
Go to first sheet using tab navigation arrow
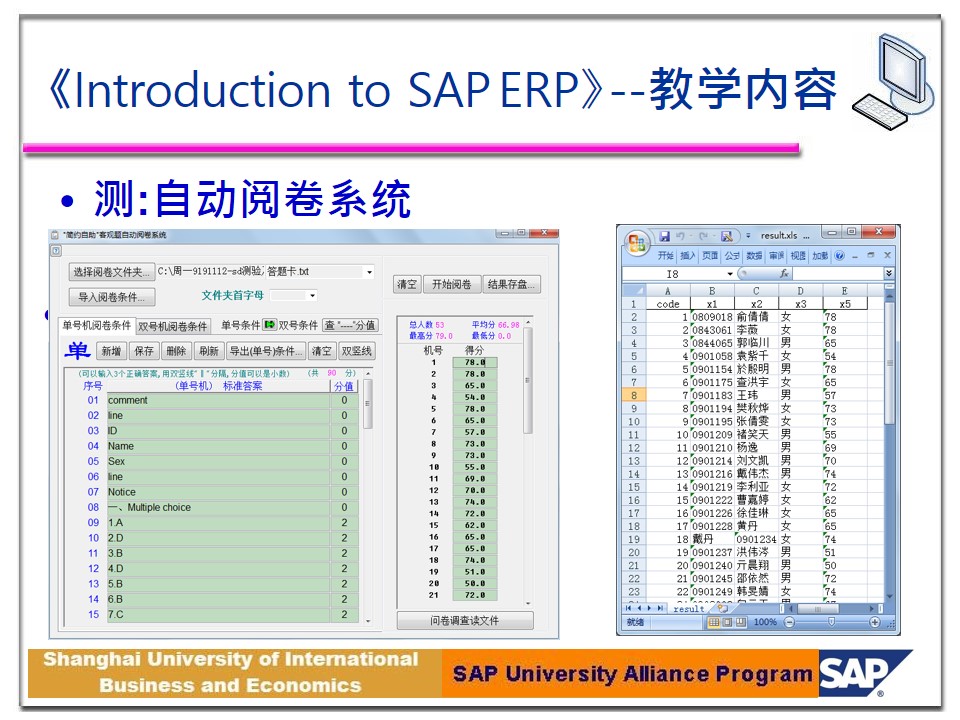[x=628, y=608]
